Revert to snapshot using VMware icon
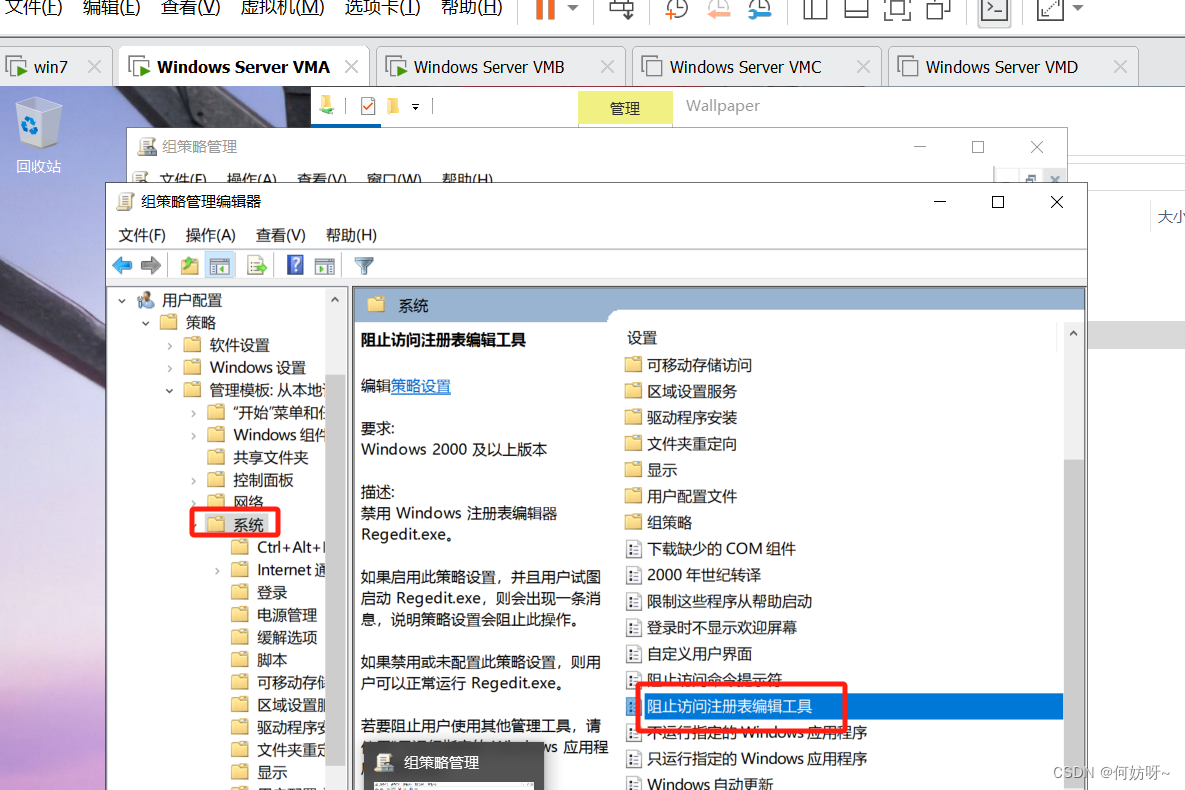The image size is (1185, 790). (x=719, y=9)
